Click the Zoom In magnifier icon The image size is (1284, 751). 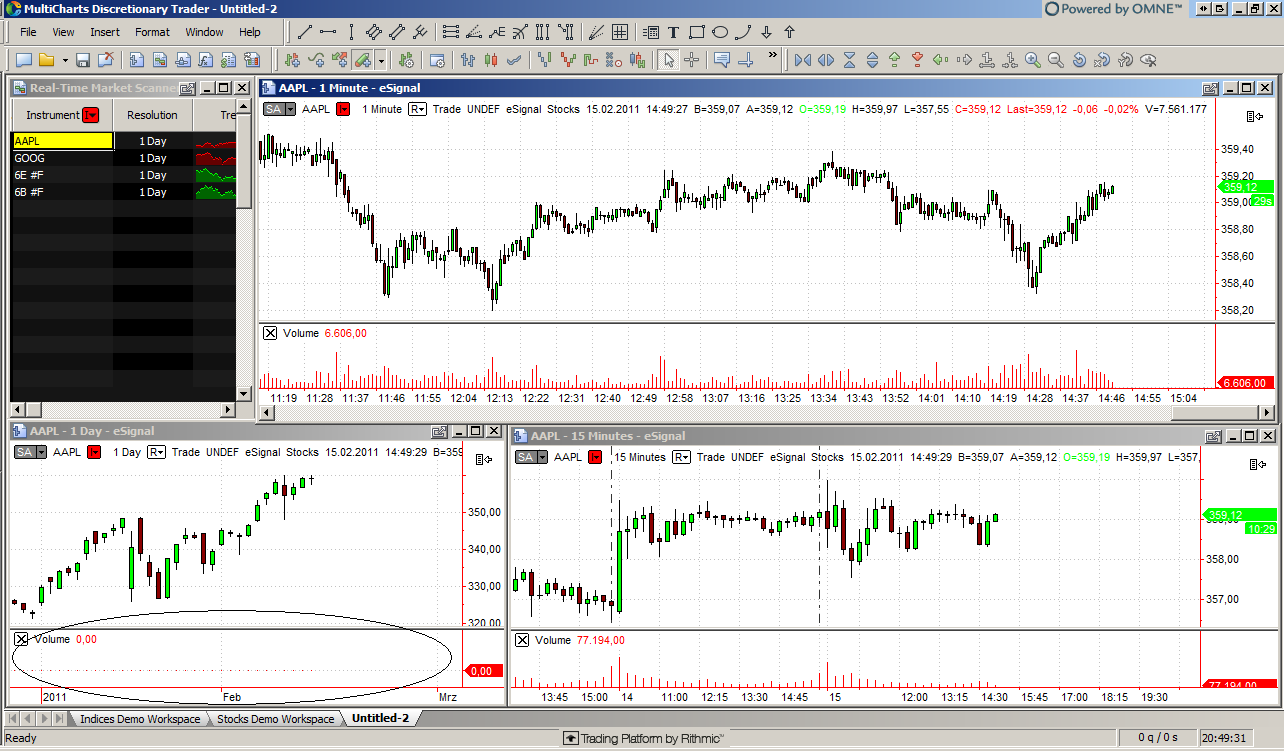pyautogui.click(x=1033, y=60)
